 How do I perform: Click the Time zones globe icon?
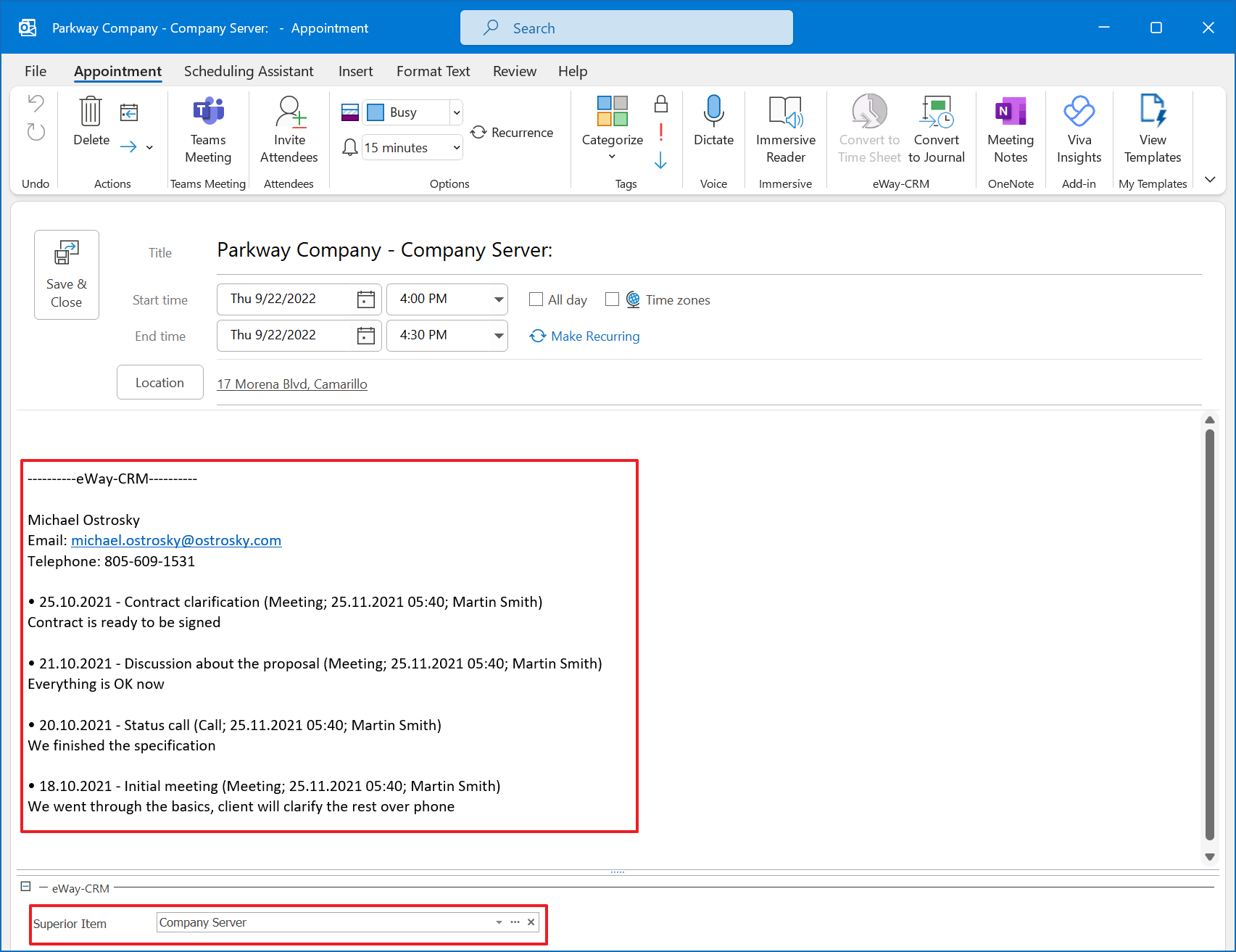tap(633, 299)
